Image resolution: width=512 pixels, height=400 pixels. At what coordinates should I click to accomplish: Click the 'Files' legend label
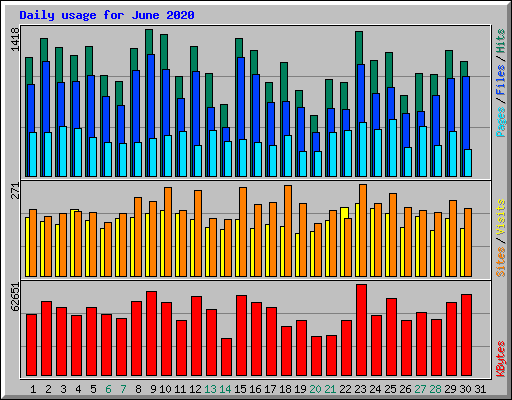pyautogui.click(x=501, y=80)
